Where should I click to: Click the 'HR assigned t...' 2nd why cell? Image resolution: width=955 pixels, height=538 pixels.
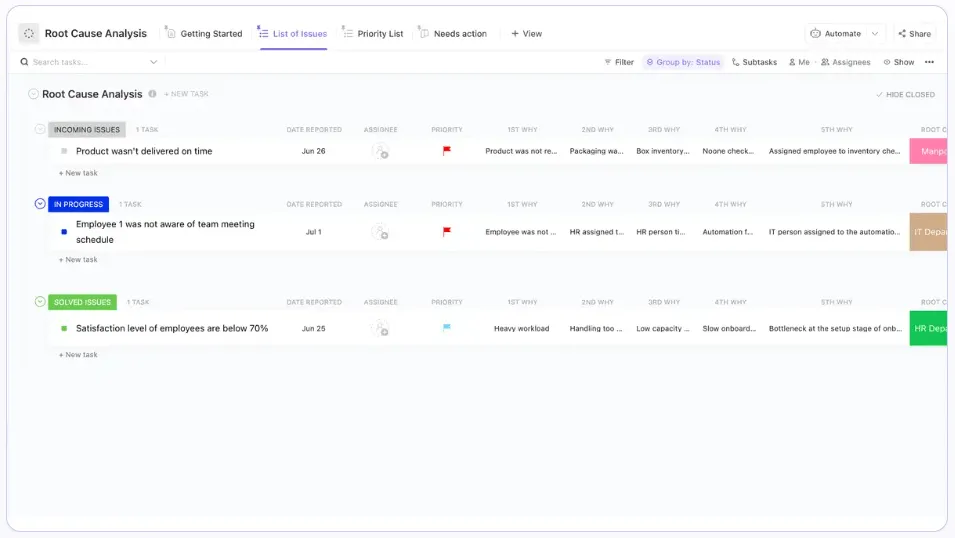[596, 232]
